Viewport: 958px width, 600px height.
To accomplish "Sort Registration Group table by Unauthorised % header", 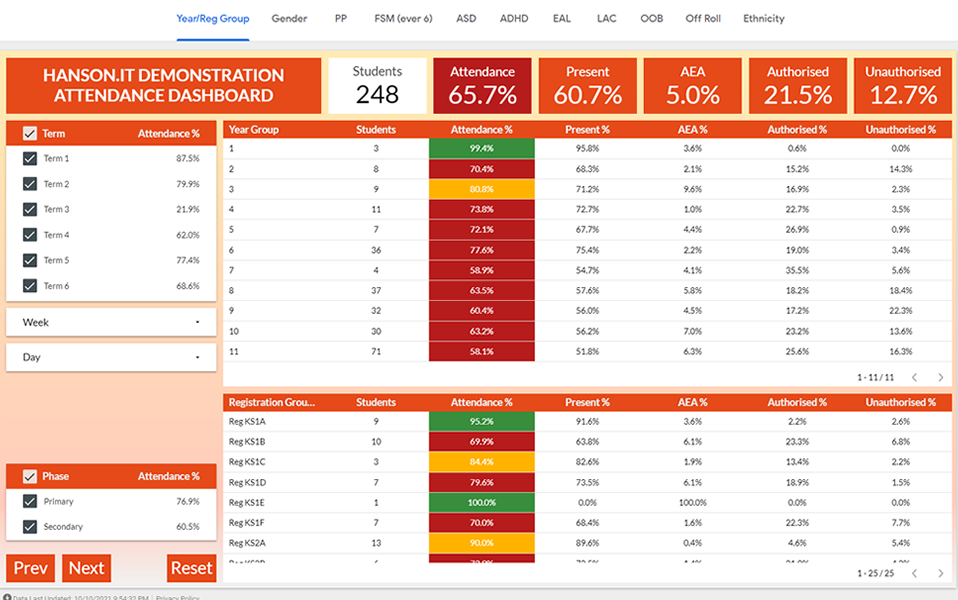I will coord(901,402).
